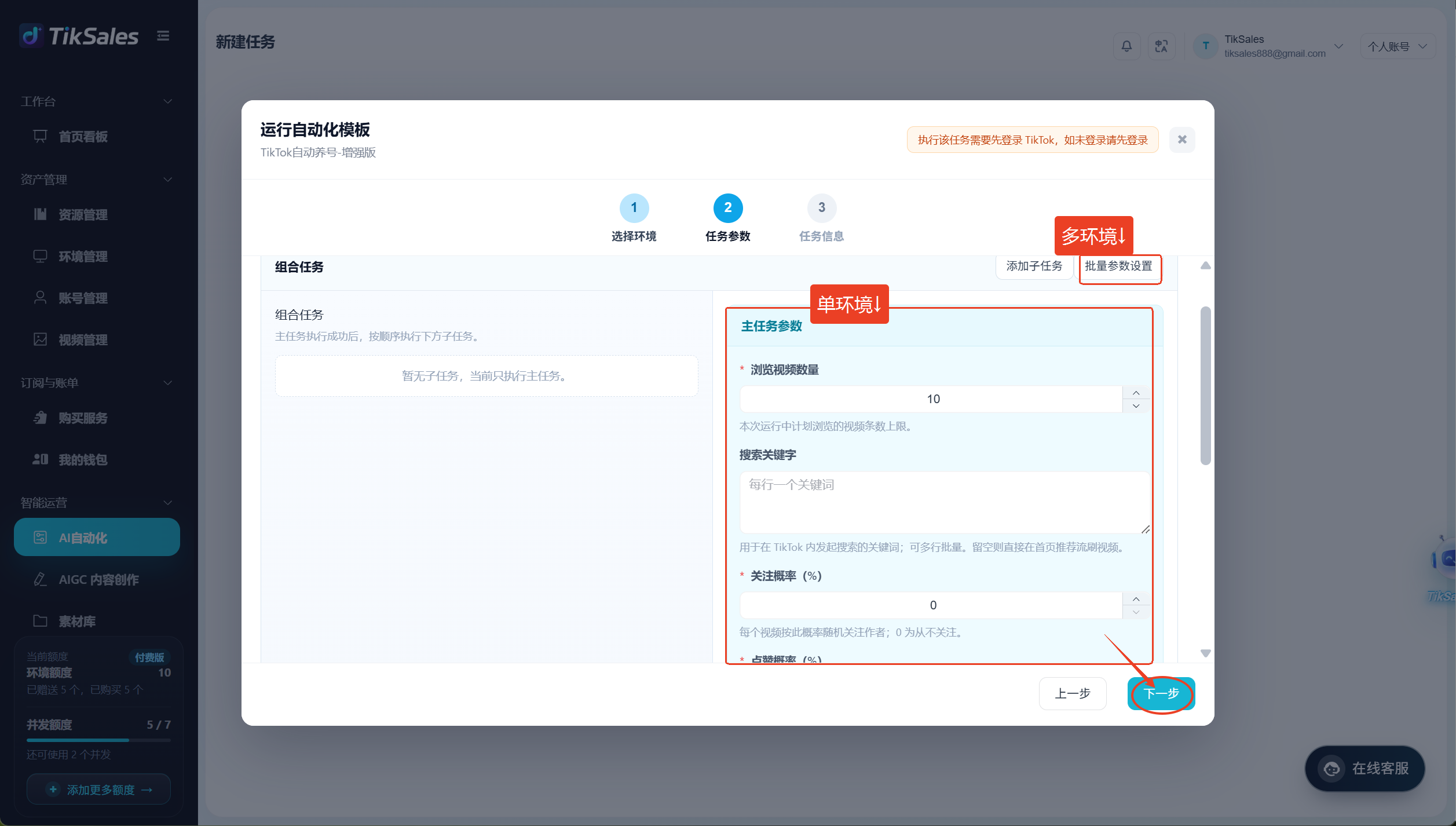Collapse sidebar using the hamburger menu icon

[x=163, y=36]
